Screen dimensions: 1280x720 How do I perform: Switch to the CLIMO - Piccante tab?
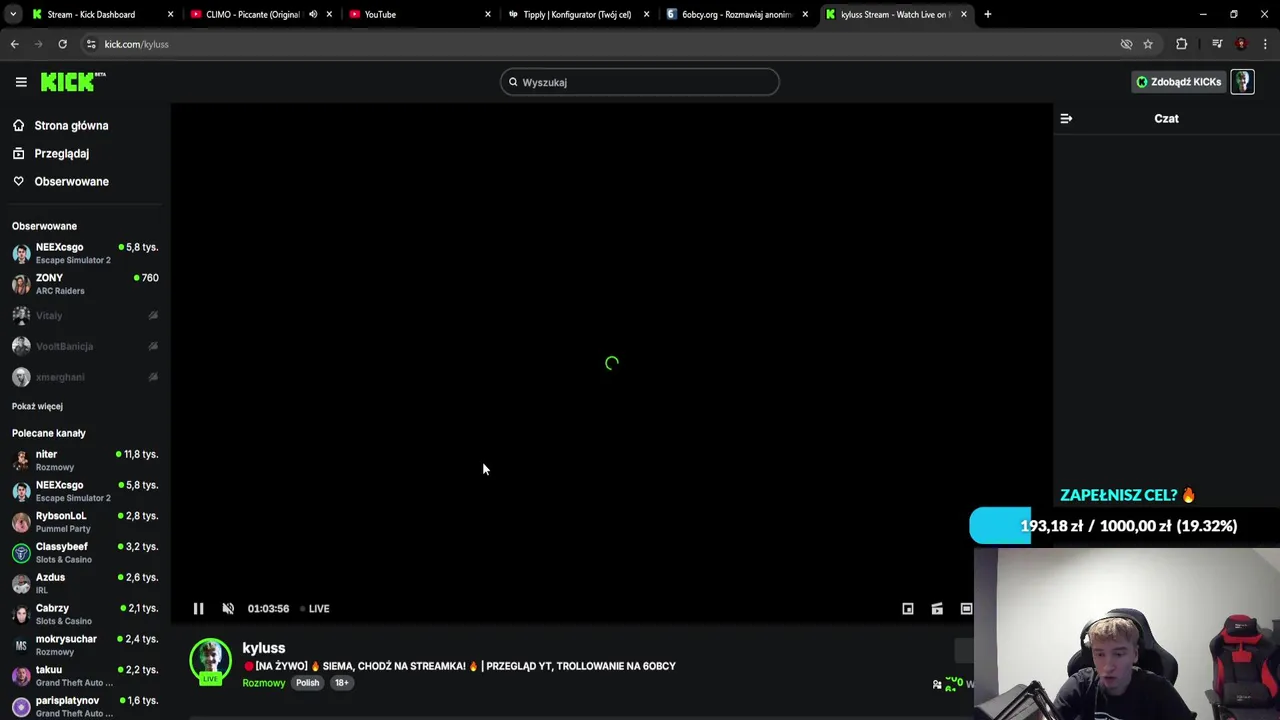(x=252, y=14)
